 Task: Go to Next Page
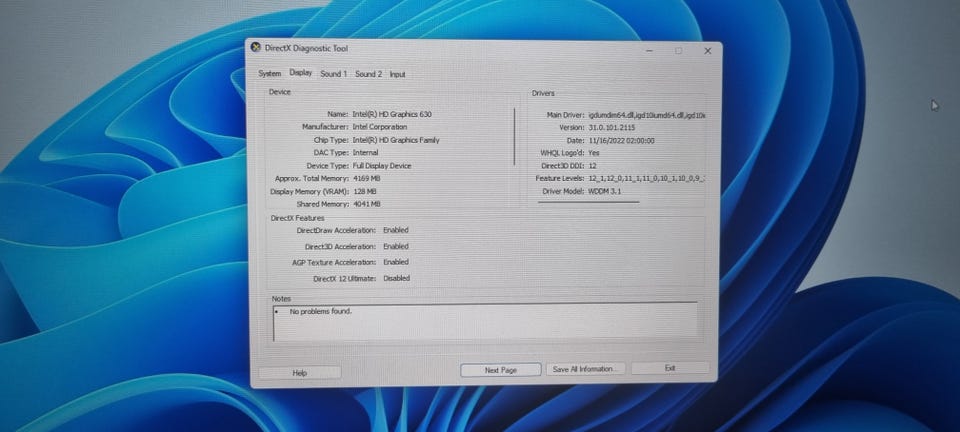coord(500,370)
